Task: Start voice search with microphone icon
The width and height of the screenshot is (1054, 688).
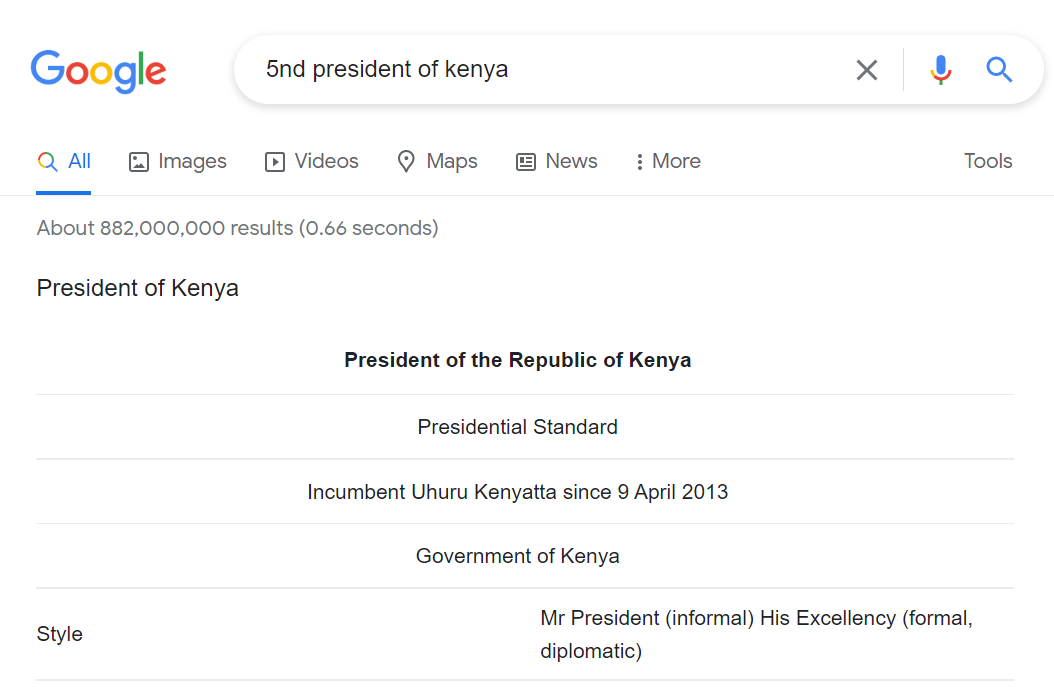Action: [940, 70]
